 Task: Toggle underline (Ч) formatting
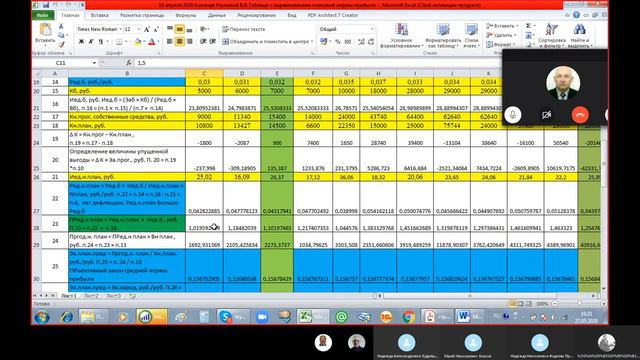click(x=100, y=42)
